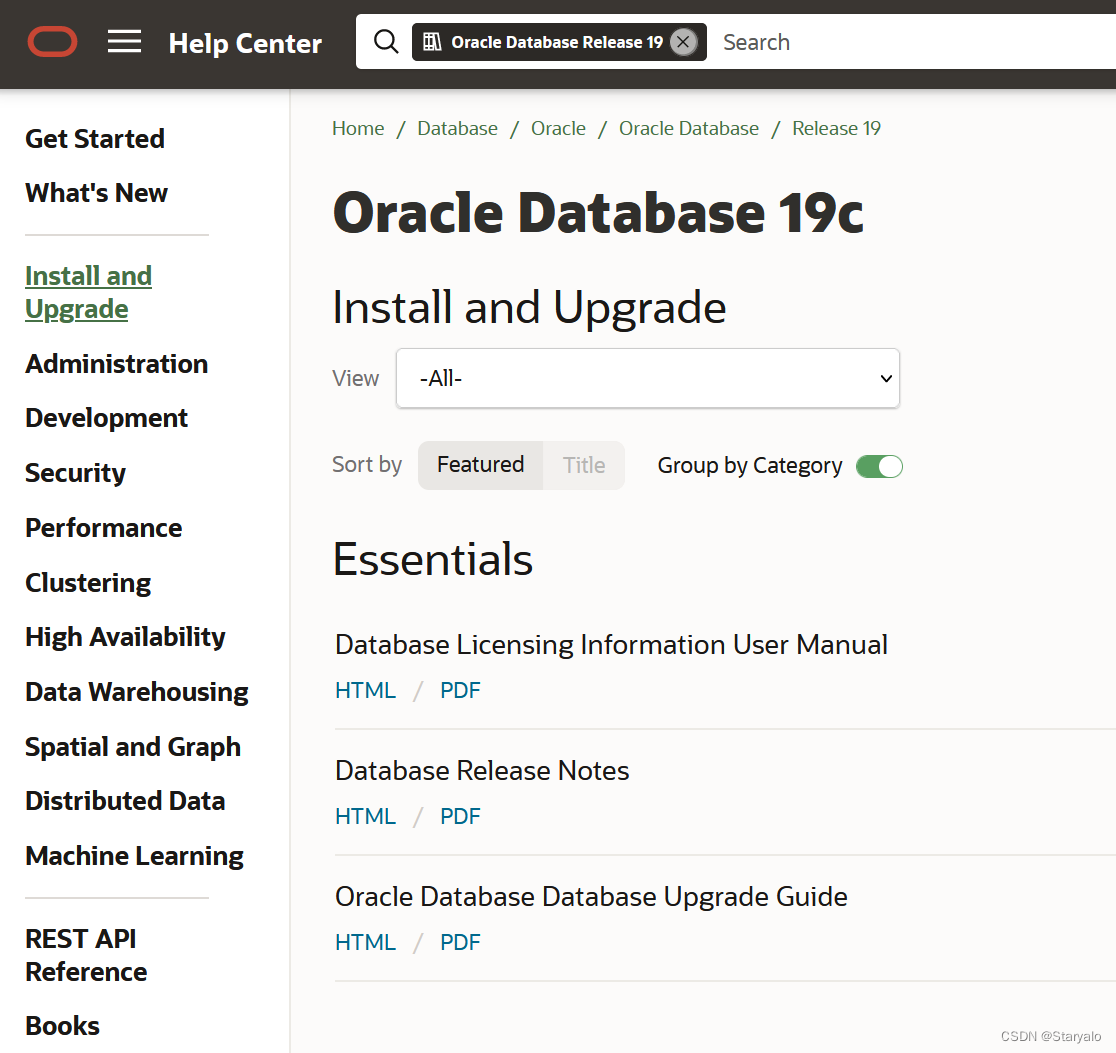Open the Help Center title link

tap(245, 43)
